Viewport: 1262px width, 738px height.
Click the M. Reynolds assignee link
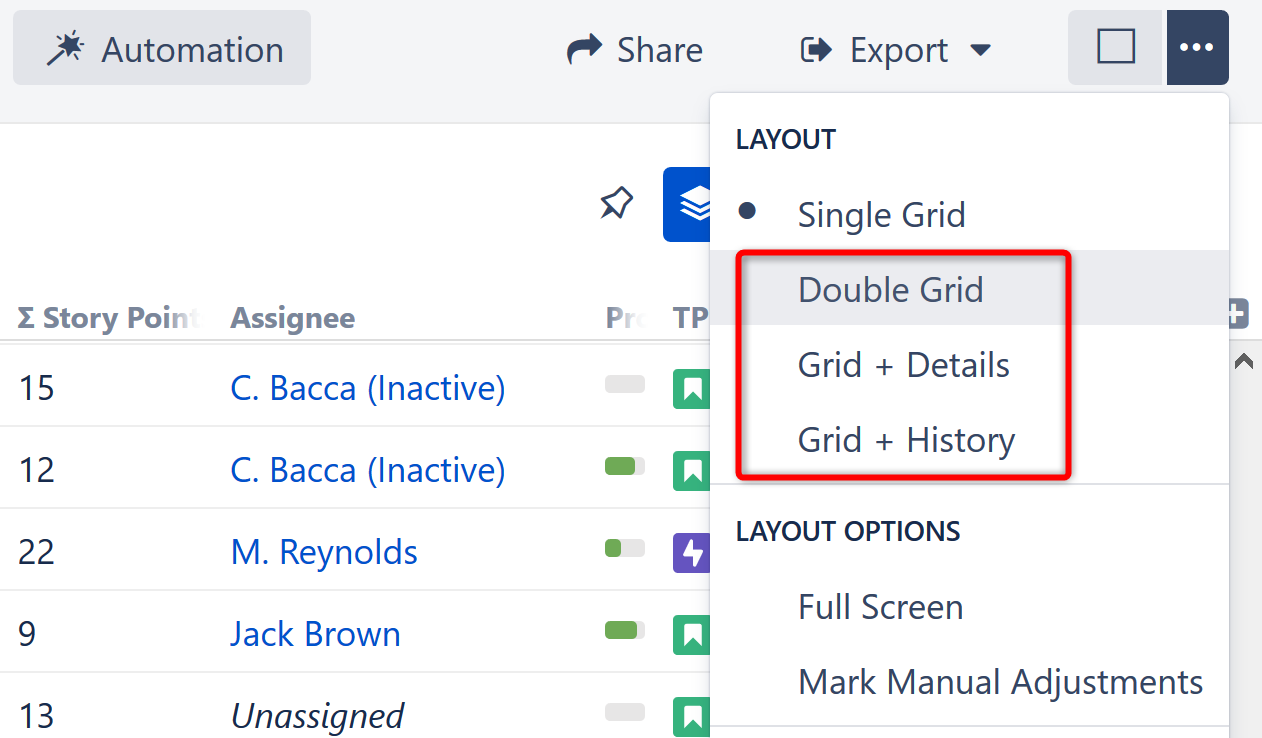(x=323, y=551)
